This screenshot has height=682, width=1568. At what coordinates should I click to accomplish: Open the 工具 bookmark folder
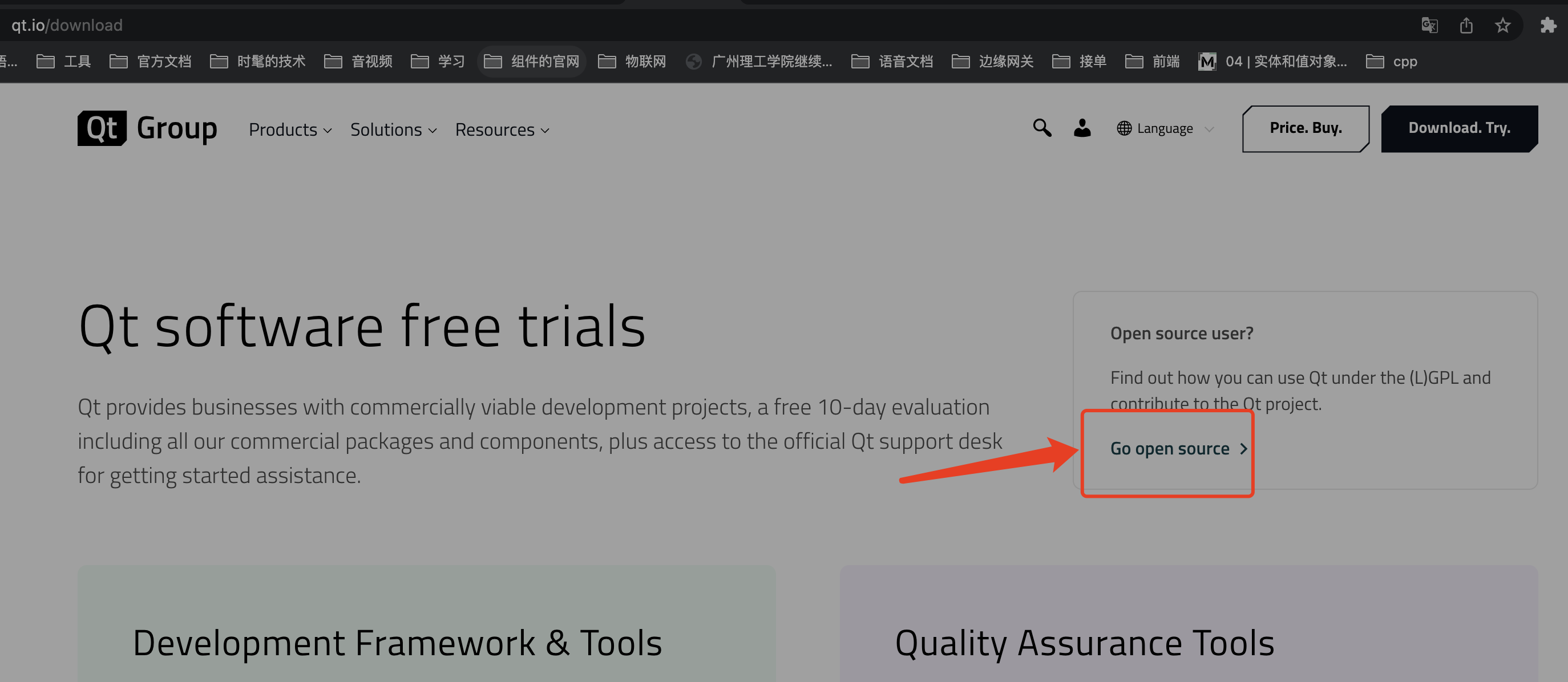(63, 62)
